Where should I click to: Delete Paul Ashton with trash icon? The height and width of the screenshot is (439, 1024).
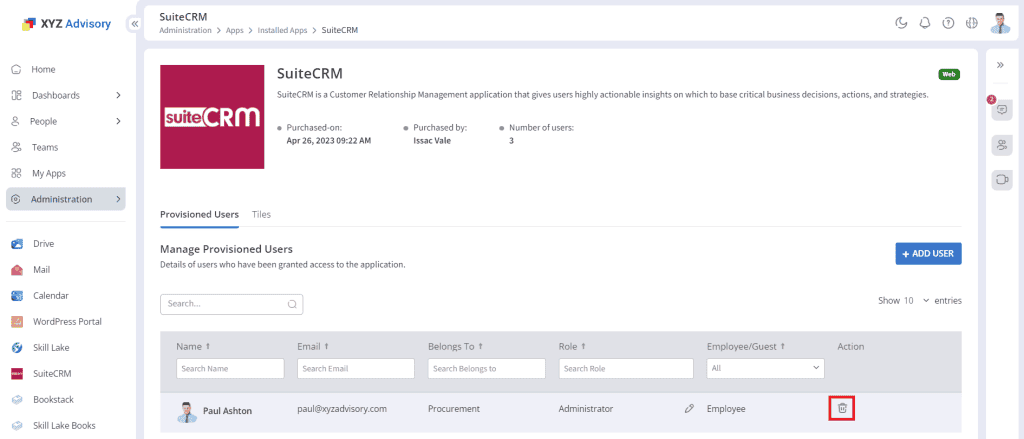click(842, 408)
